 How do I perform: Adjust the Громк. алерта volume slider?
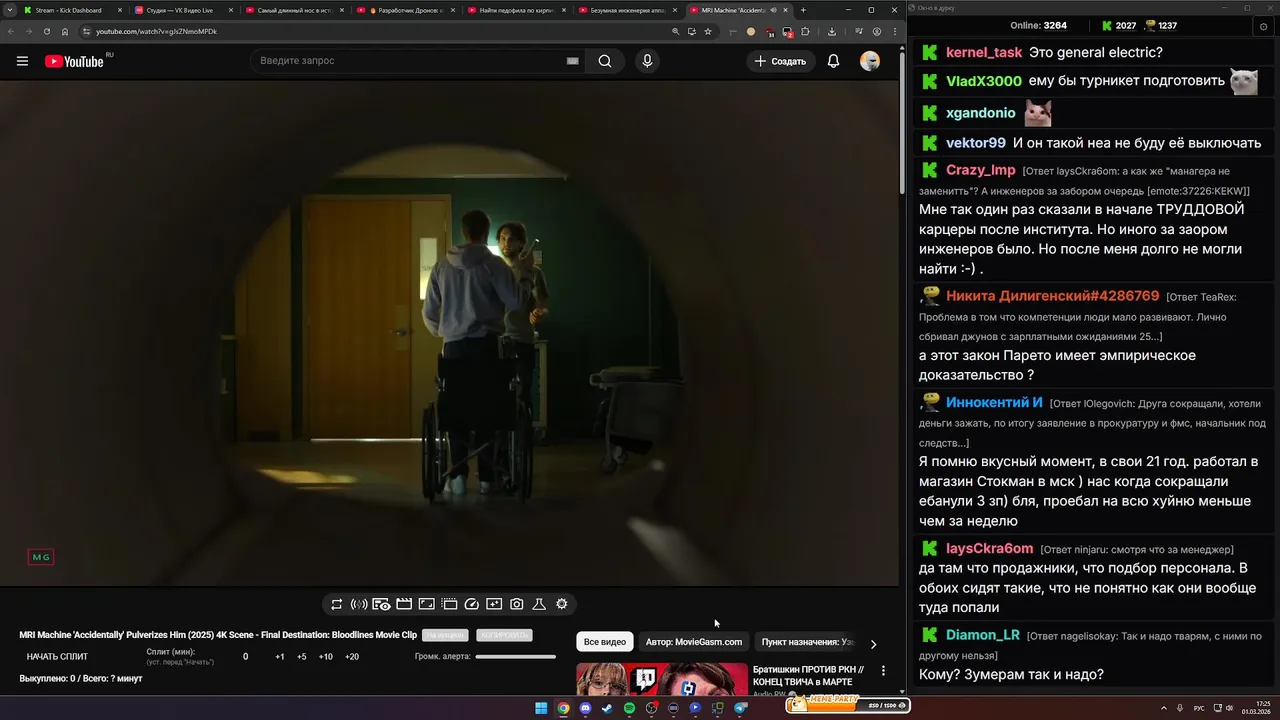[x=515, y=657]
